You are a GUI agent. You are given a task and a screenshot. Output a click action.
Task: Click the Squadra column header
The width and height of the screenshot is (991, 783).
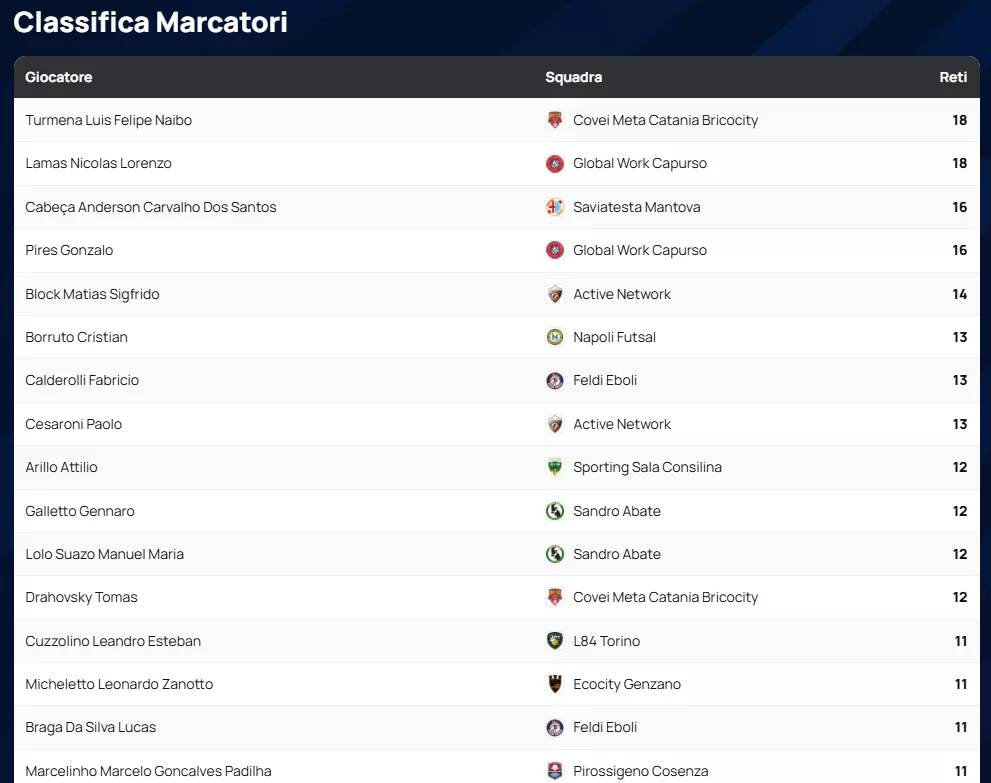click(573, 77)
